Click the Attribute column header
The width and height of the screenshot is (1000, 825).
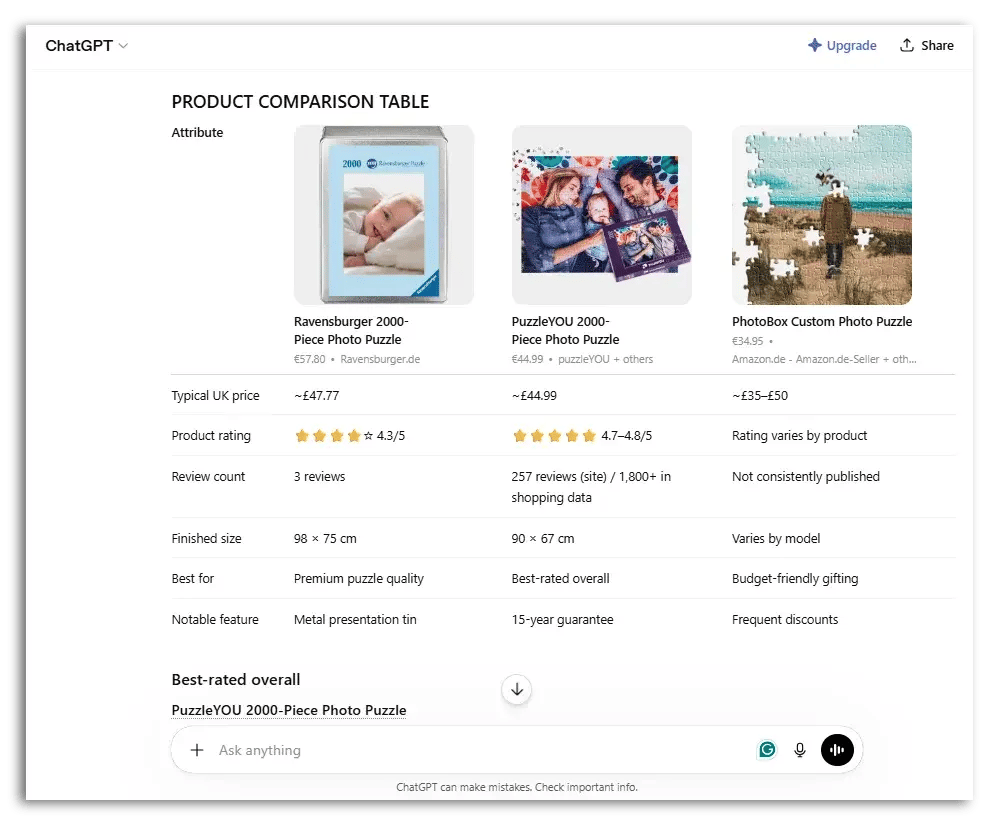(197, 133)
